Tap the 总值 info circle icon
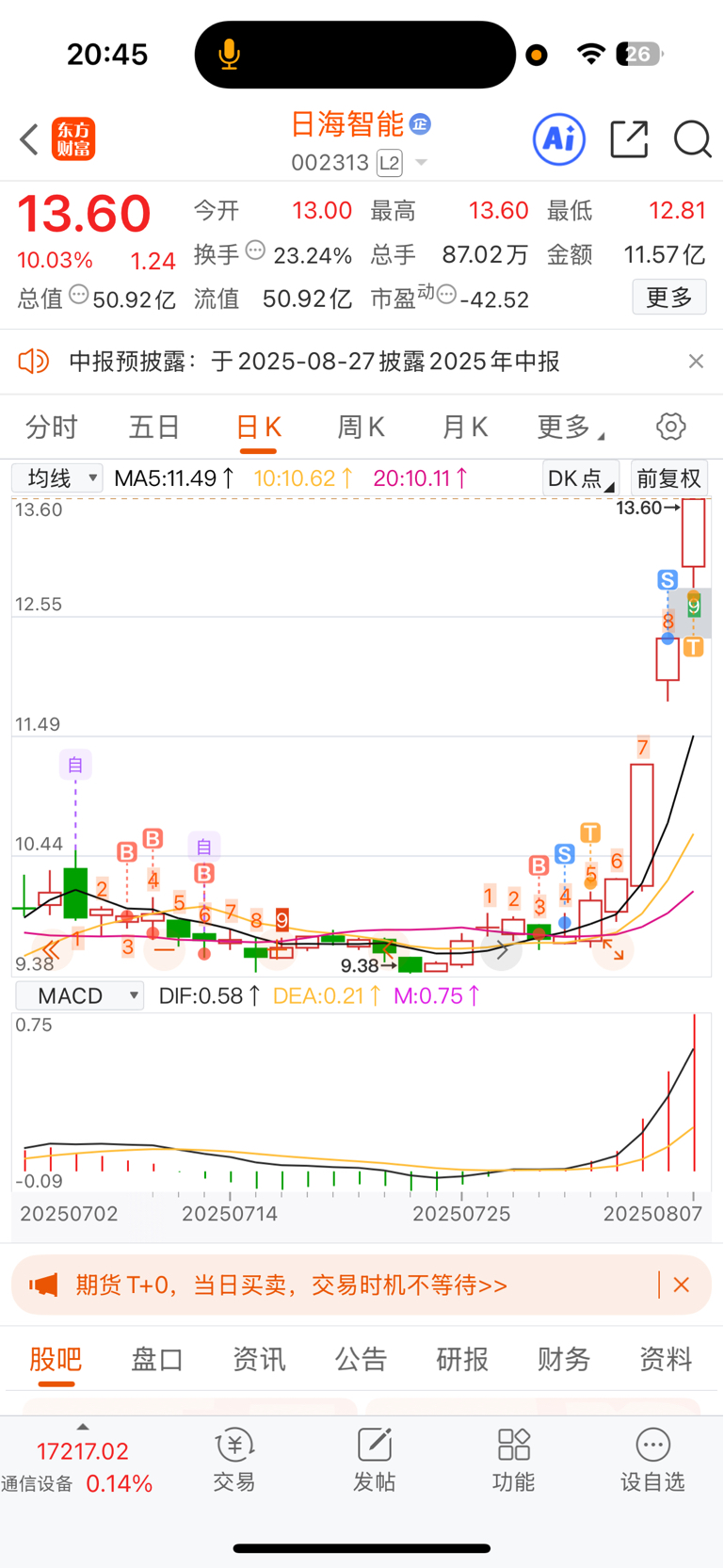Screen dimensions: 724x1568 coord(79,295)
